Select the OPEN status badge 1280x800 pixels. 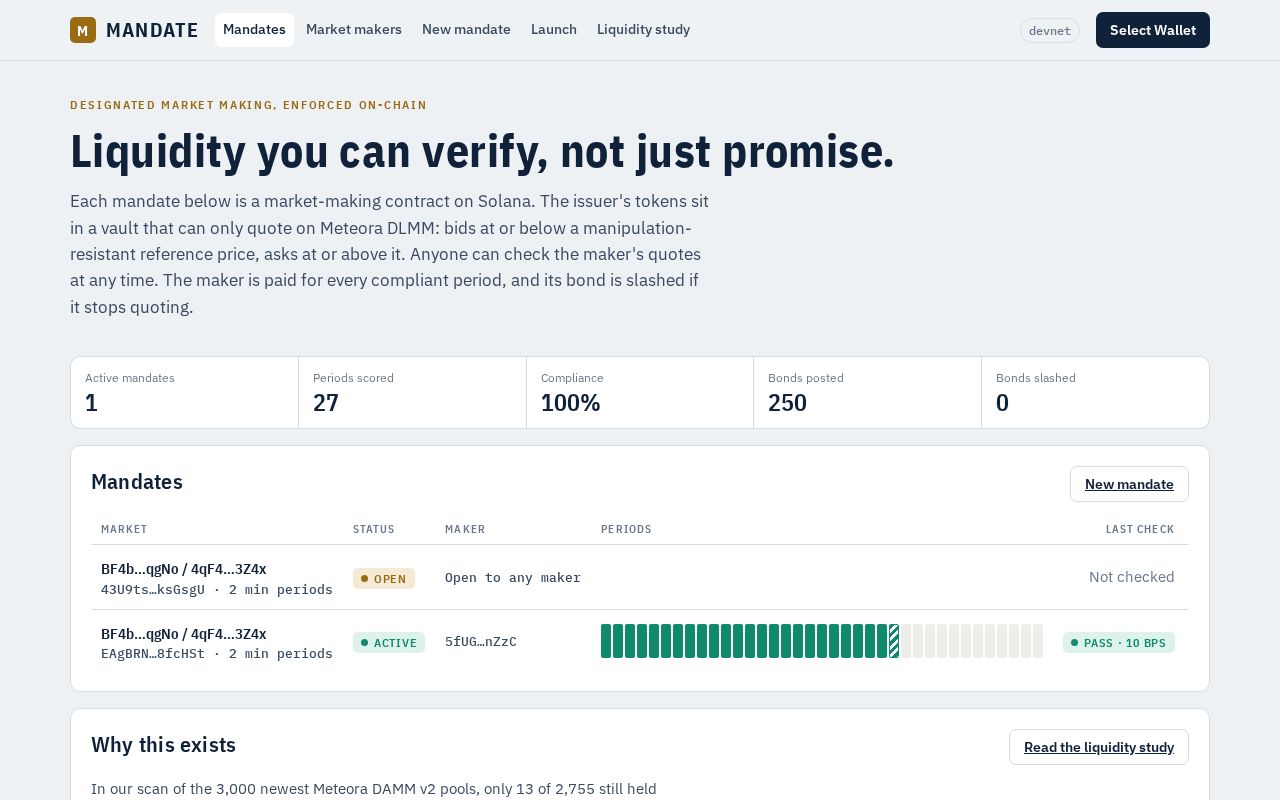click(384, 578)
